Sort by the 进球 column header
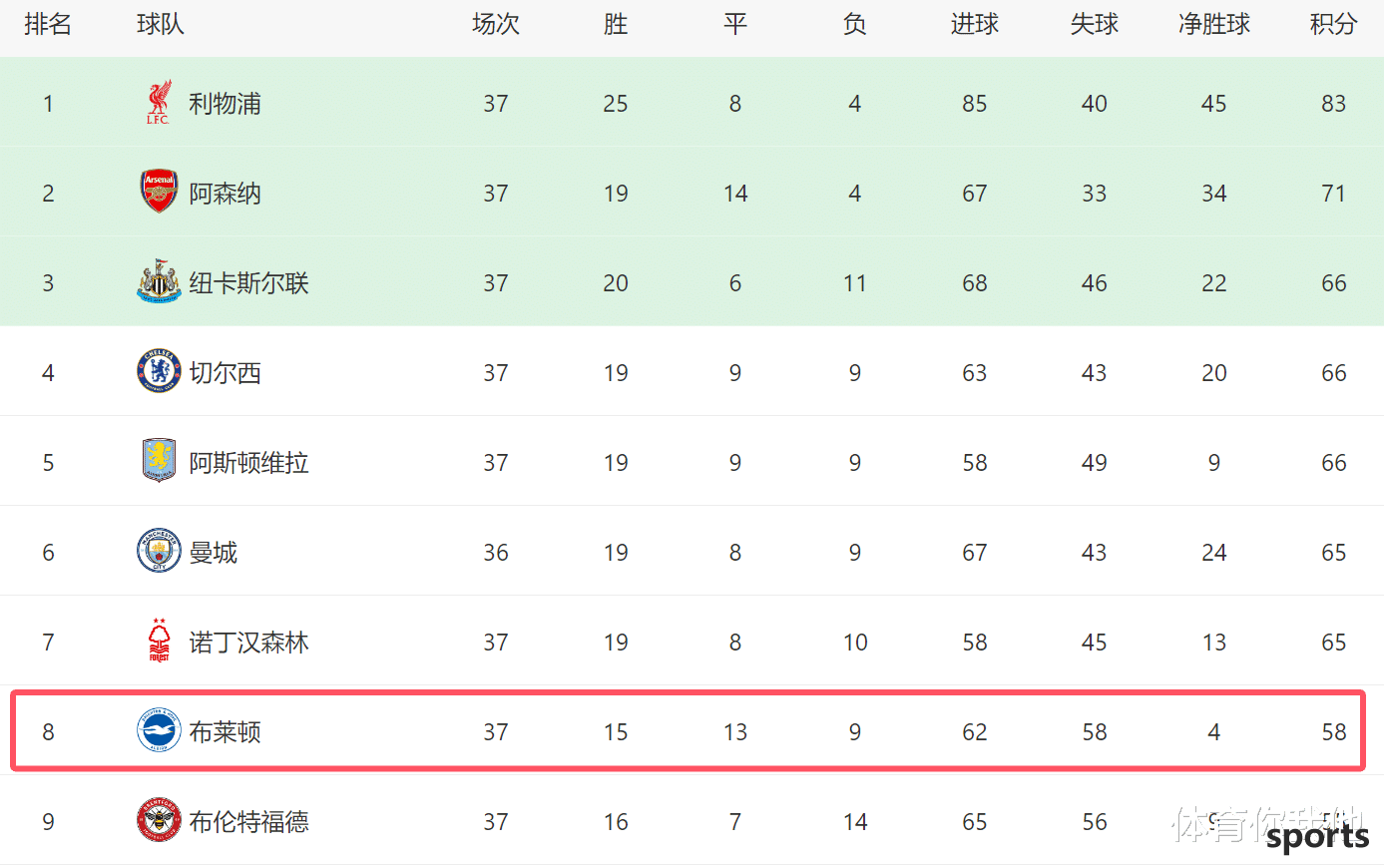Image resolution: width=1384 pixels, height=868 pixels. click(x=975, y=24)
